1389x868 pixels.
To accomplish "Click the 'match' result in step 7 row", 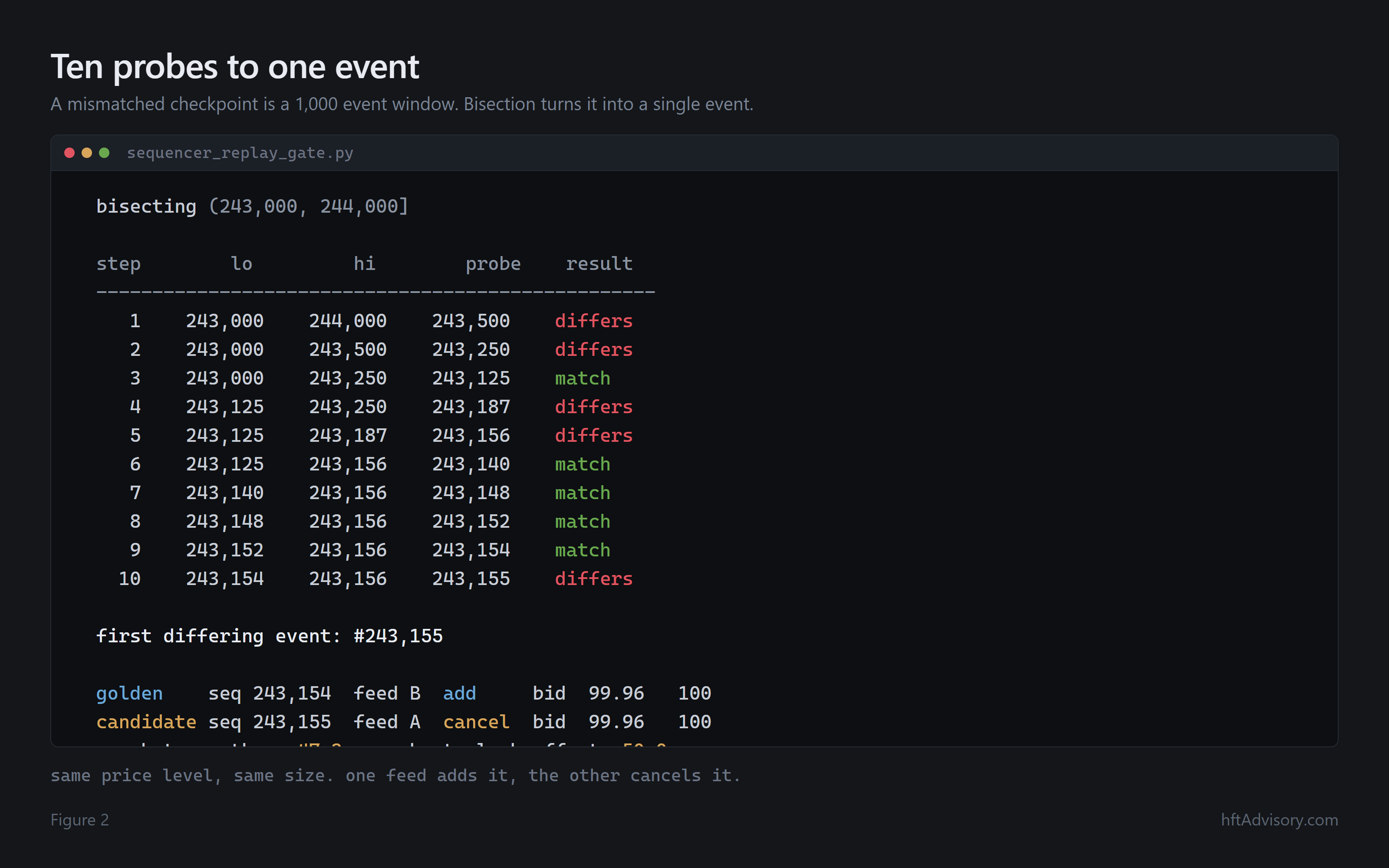I will [x=583, y=493].
